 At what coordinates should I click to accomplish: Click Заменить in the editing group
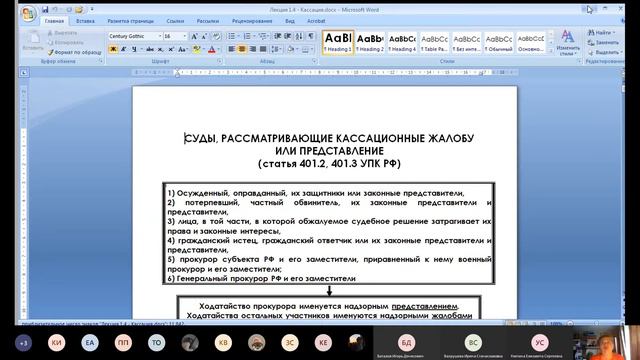coord(604,42)
